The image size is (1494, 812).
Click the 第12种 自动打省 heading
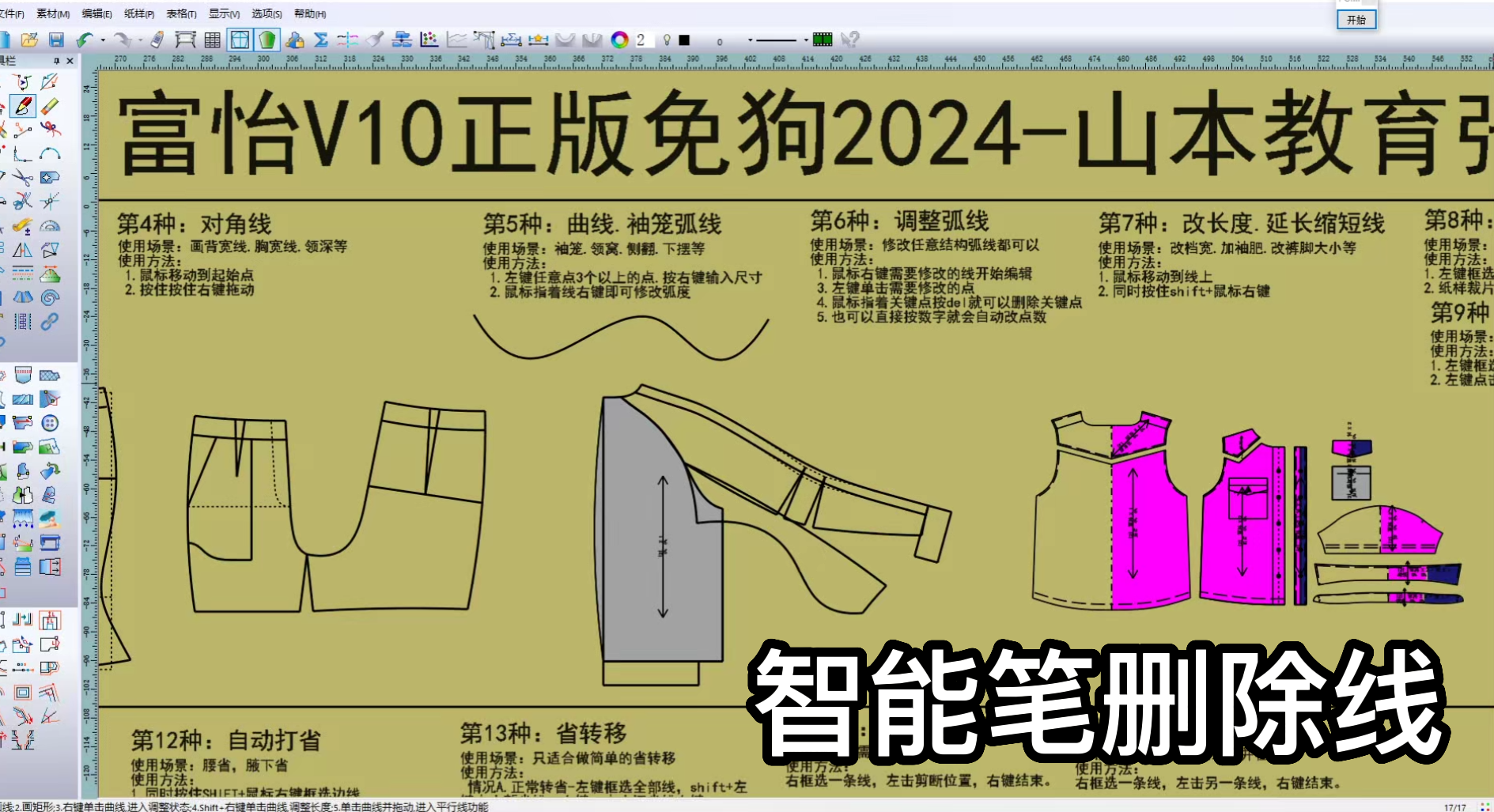226,740
